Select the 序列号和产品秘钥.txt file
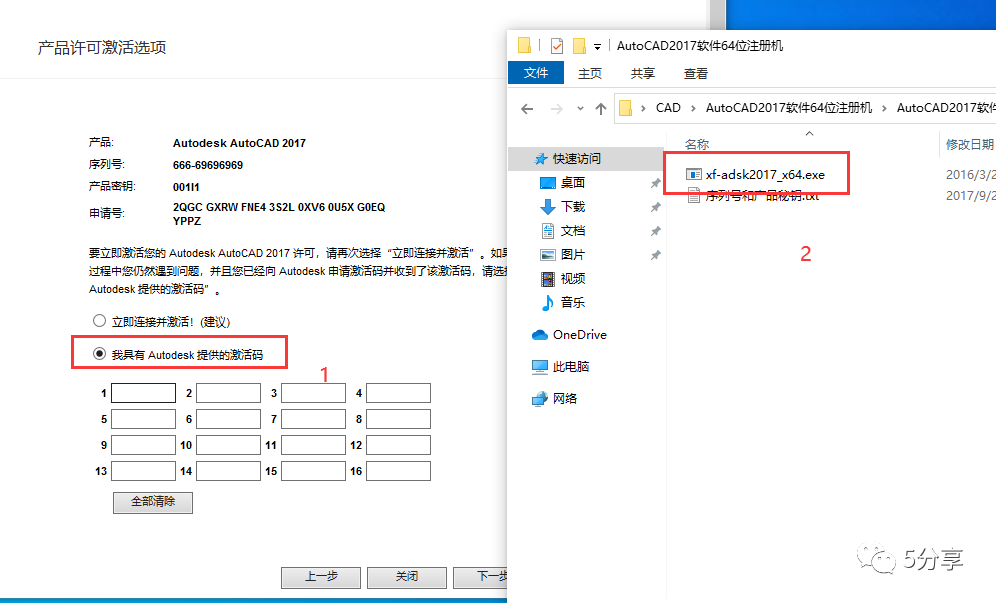Image resolution: width=996 pixels, height=603 pixels. [x=762, y=196]
